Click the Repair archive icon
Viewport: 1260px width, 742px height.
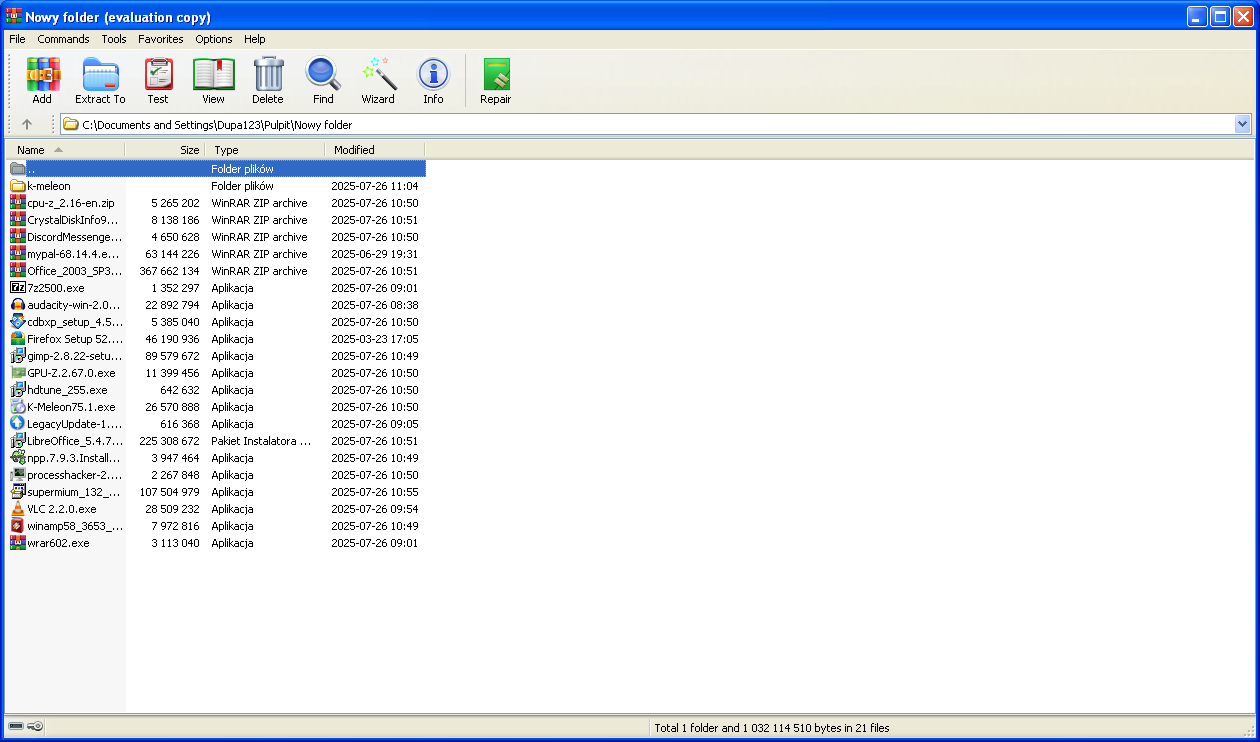496,80
